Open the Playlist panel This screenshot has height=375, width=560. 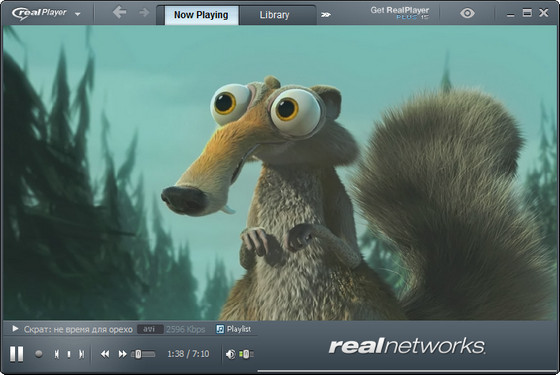(x=234, y=329)
